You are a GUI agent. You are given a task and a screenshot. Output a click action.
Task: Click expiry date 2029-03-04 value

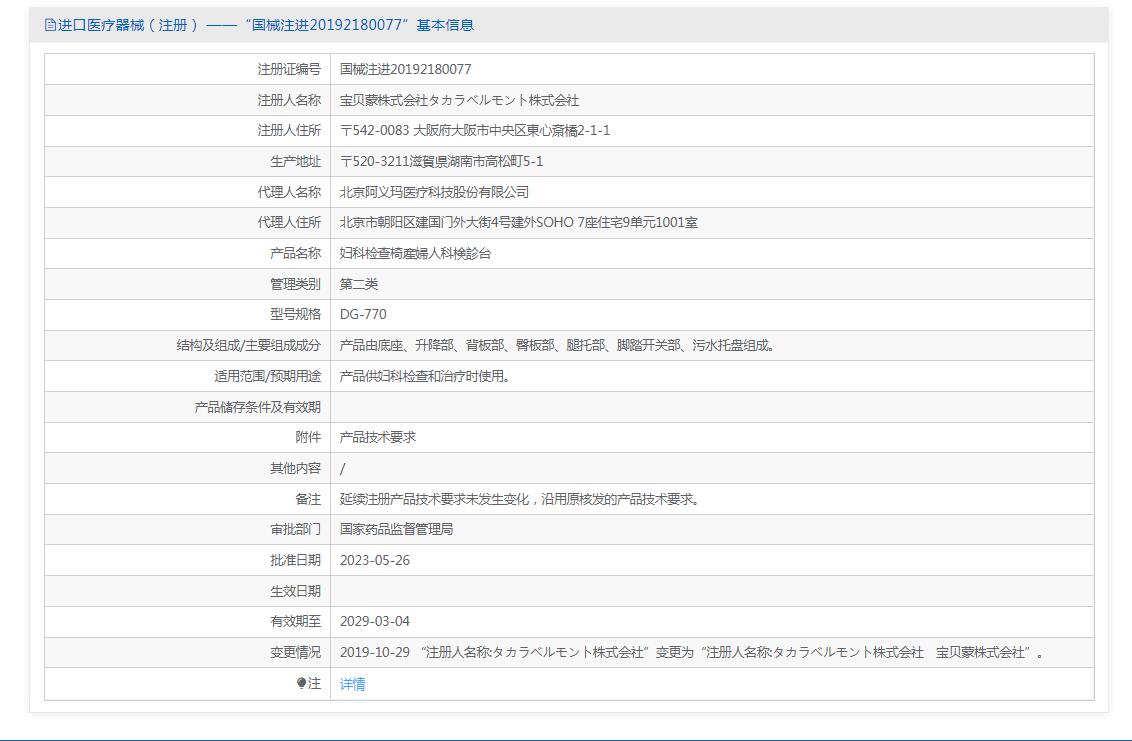[375, 621]
